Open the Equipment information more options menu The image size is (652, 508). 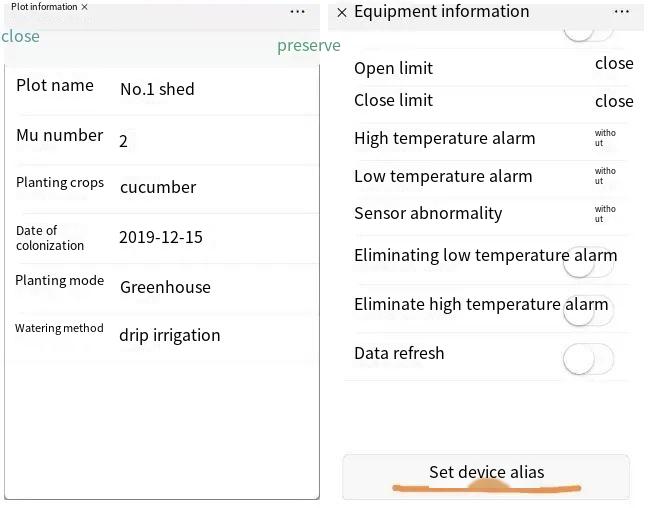tap(622, 12)
